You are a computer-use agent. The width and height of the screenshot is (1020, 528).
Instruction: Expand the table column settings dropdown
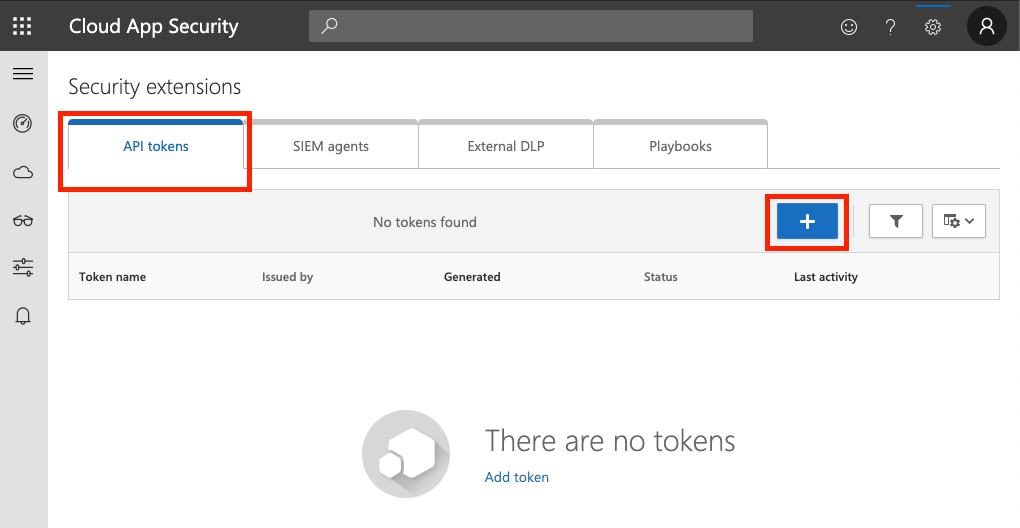point(959,222)
